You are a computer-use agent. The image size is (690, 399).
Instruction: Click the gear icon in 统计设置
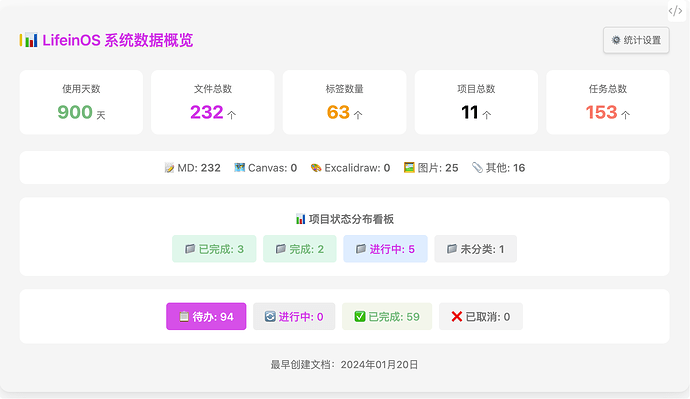(616, 40)
